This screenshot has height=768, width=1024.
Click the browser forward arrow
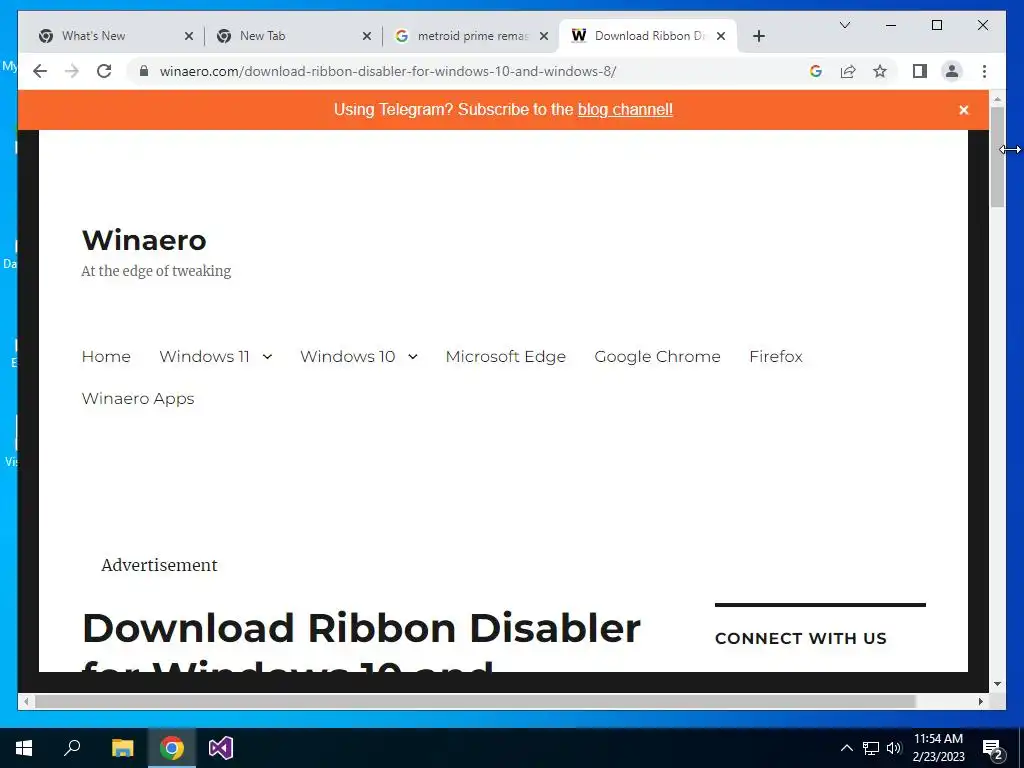(x=72, y=71)
